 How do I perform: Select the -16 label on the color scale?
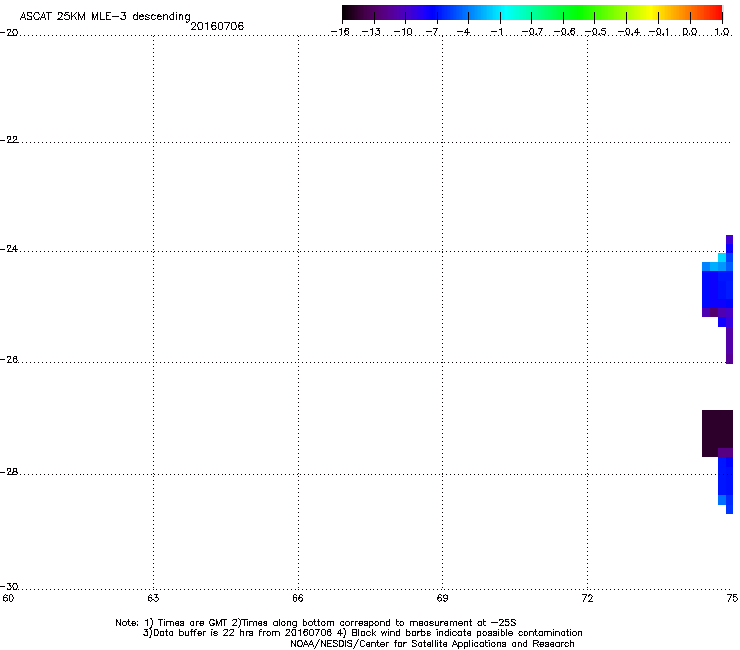(340, 32)
